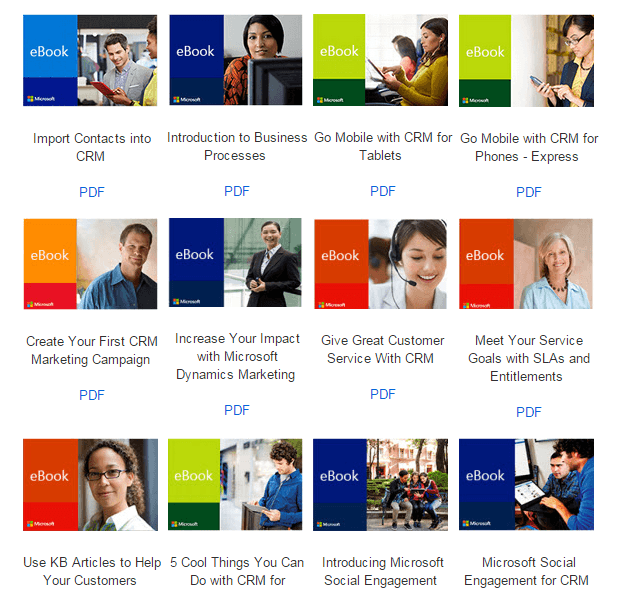Download PDF for Import Contacts into CRM
This screenshot has width=628, height=590.
(92, 192)
